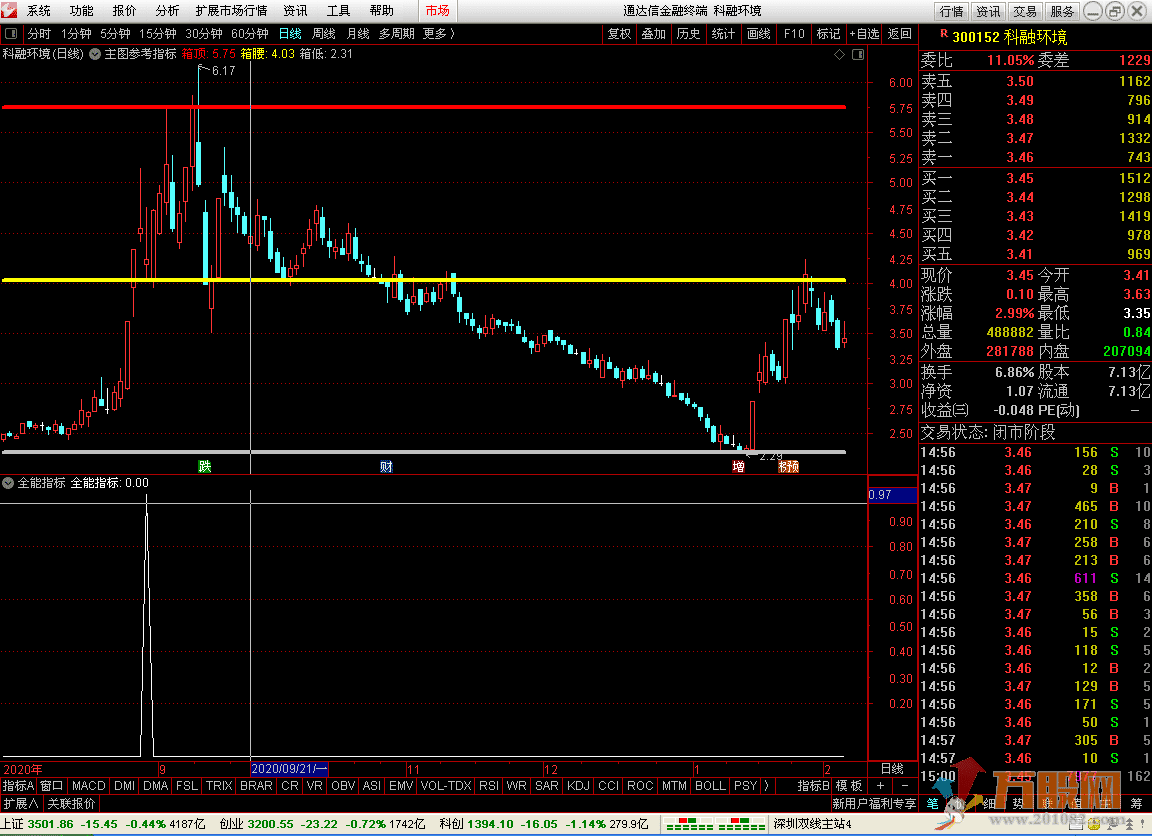Click the 返回 back button
The width and height of the screenshot is (1152, 836).
pyautogui.click(x=899, y=34)
